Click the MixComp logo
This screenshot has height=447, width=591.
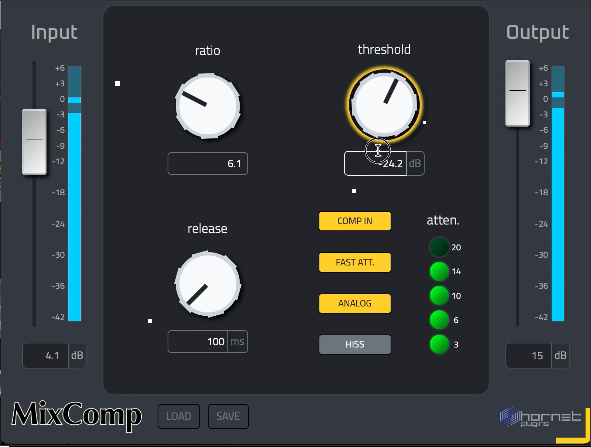tap(77, 416)
